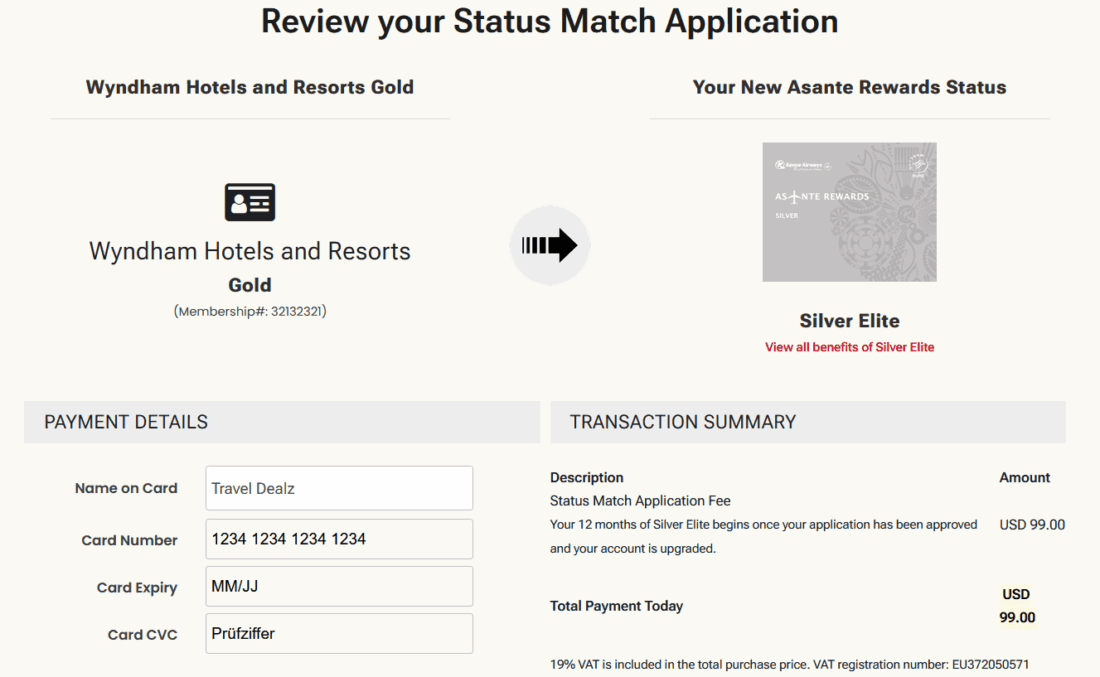This screenshot has height=677, width=1100.
Task: Click the TRANSACTION SUMMARY section header
Action: pyautogui.click(x=683, y=422)
